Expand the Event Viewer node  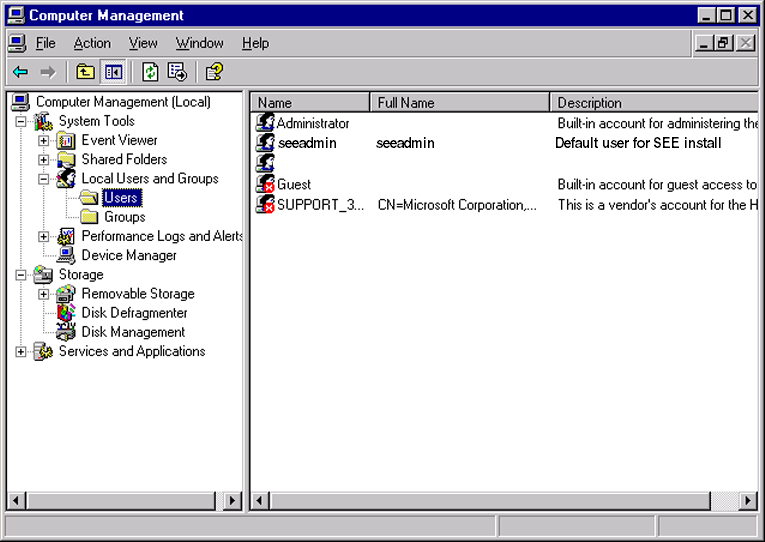43,141
